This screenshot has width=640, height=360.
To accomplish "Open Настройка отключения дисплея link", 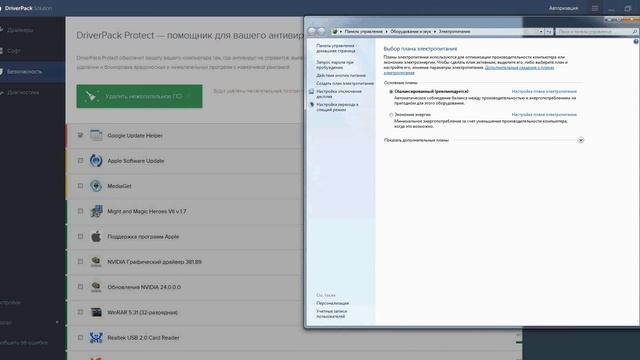I will [x=339, y=94].
